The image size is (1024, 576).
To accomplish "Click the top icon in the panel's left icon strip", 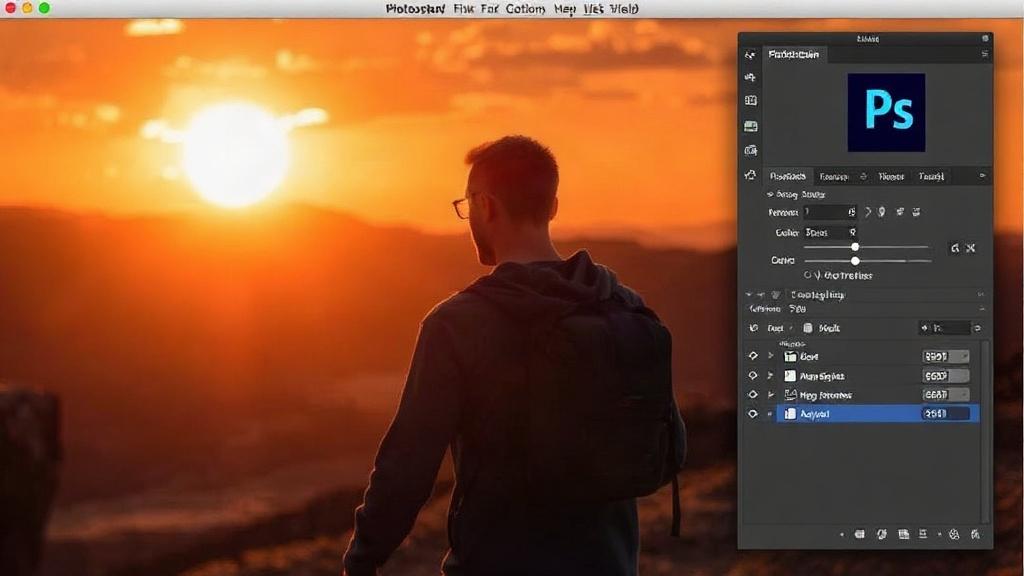I will pos(750,56).
